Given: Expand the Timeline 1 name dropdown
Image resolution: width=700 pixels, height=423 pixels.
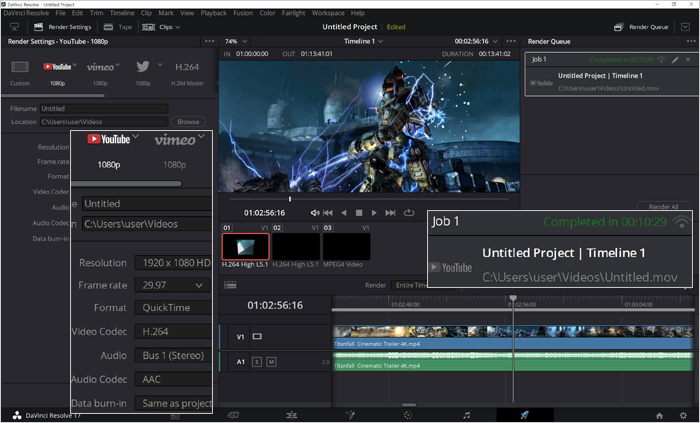Looking at the screenshot, I should [382, 41].
